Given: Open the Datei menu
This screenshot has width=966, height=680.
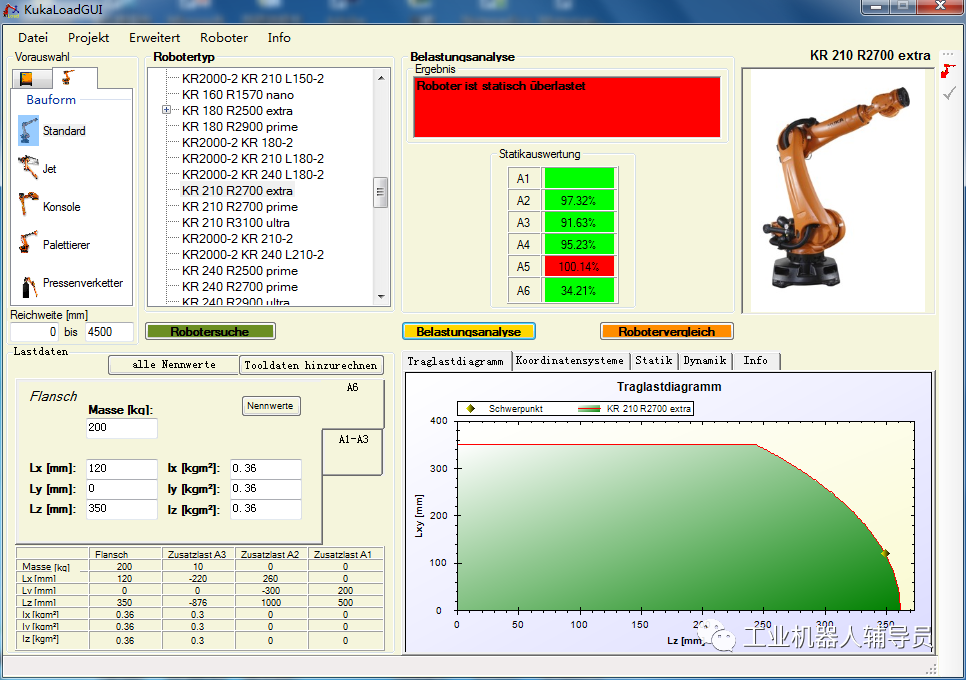Looking at the screenshot, I should (33, 38).
